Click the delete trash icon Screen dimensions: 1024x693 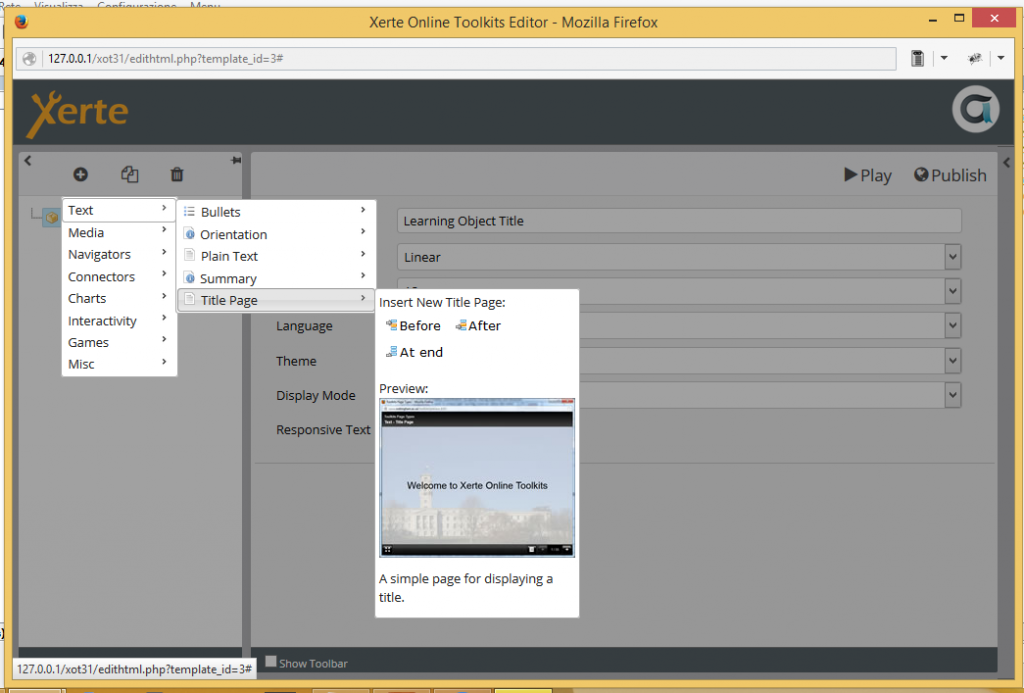pos(177,174)
